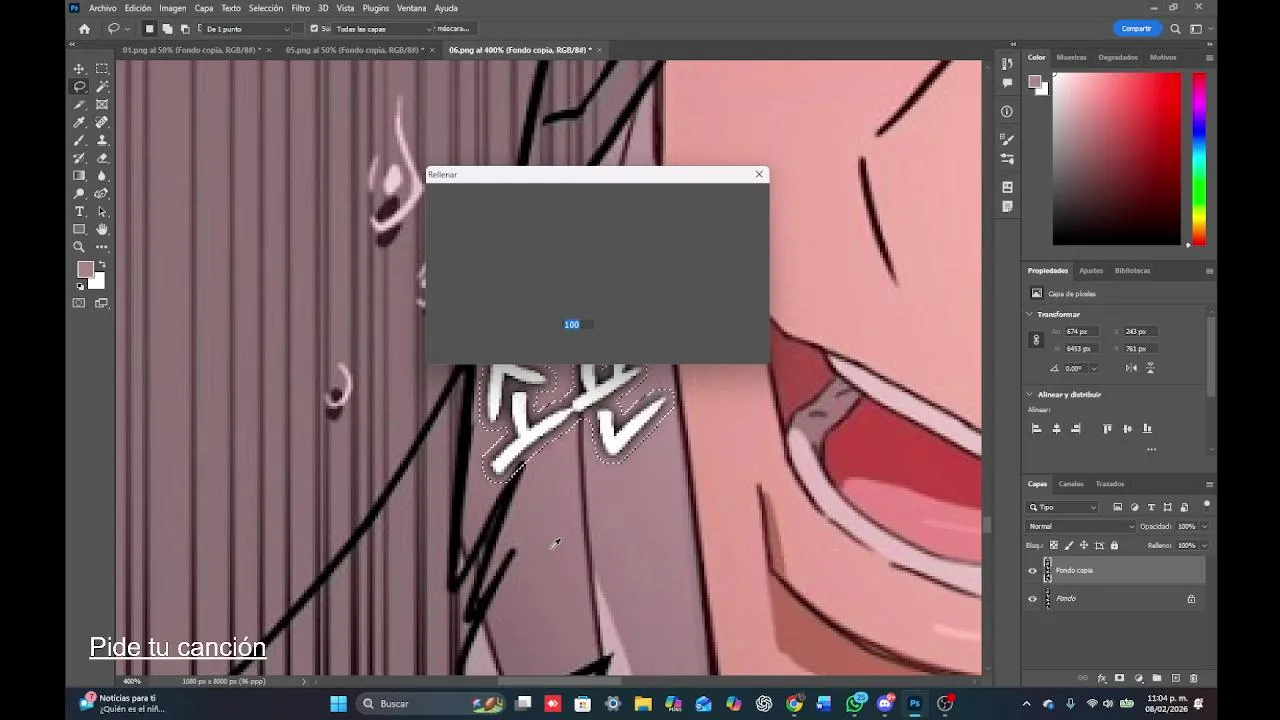Select the Rectangle shape tool
The image size is (1280, 720).
79,229
